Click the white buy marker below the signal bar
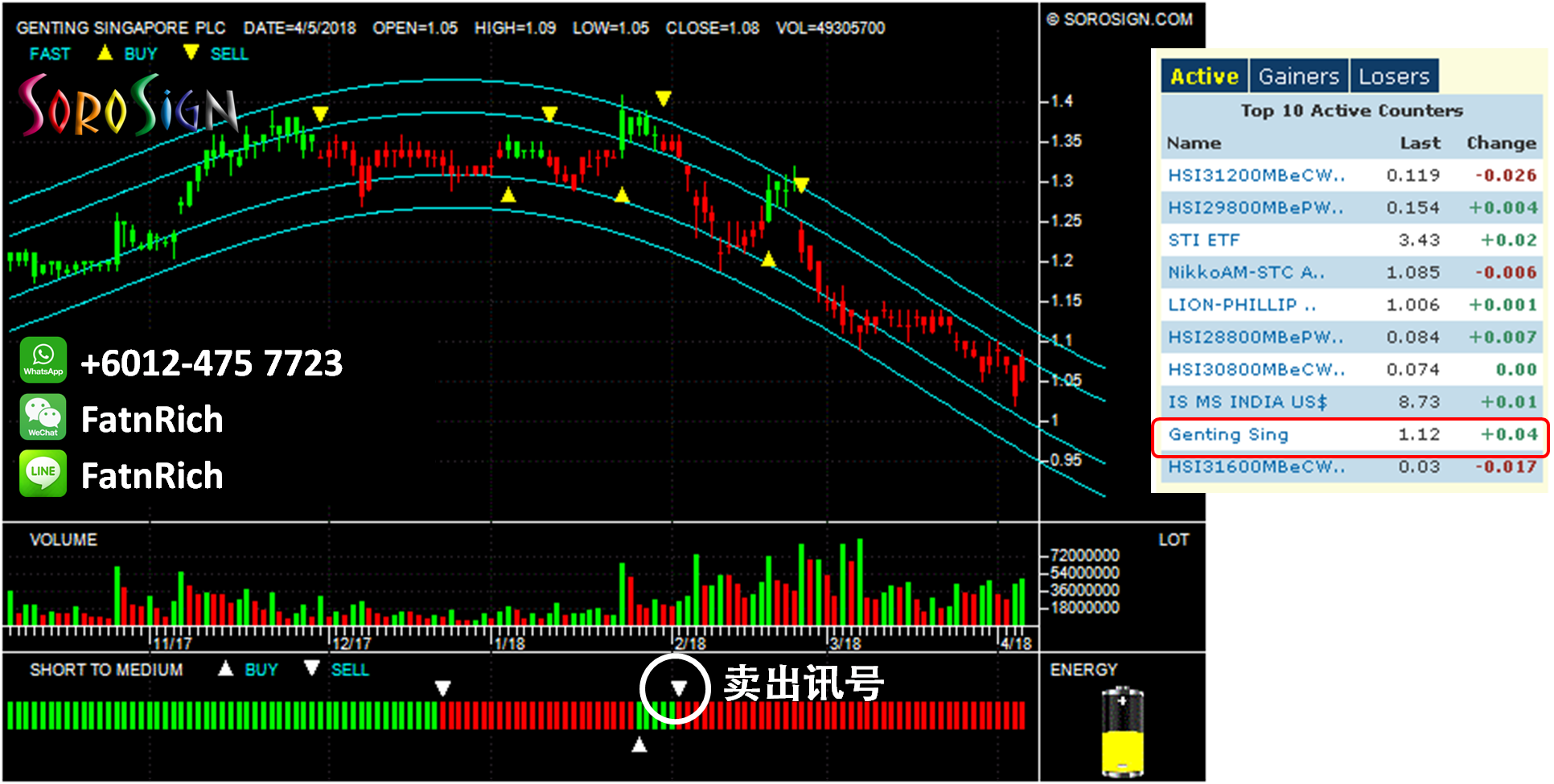1554x784 pixels. (x=639, y=745)
